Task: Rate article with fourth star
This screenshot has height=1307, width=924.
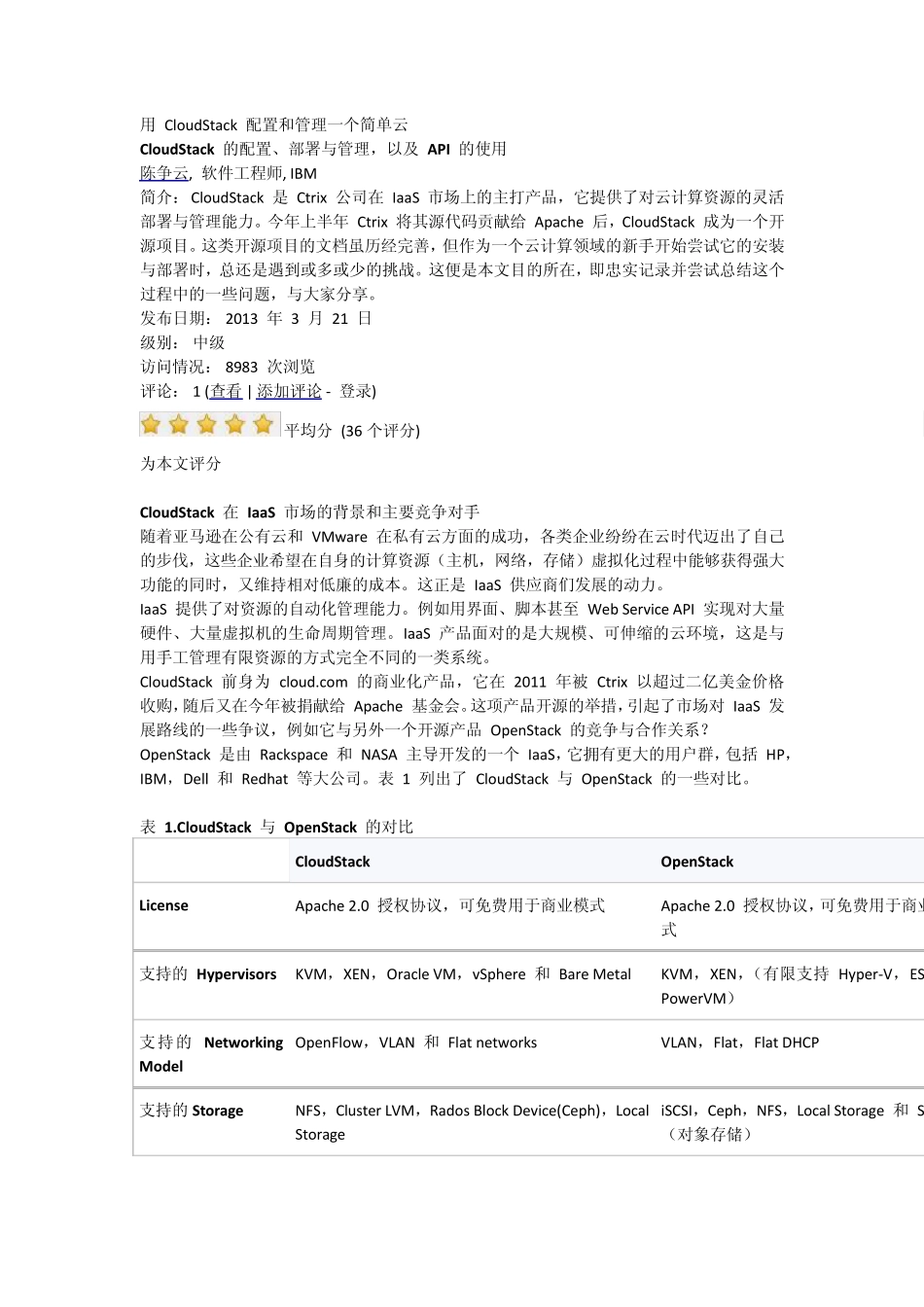Action: (x=235, y=424)
